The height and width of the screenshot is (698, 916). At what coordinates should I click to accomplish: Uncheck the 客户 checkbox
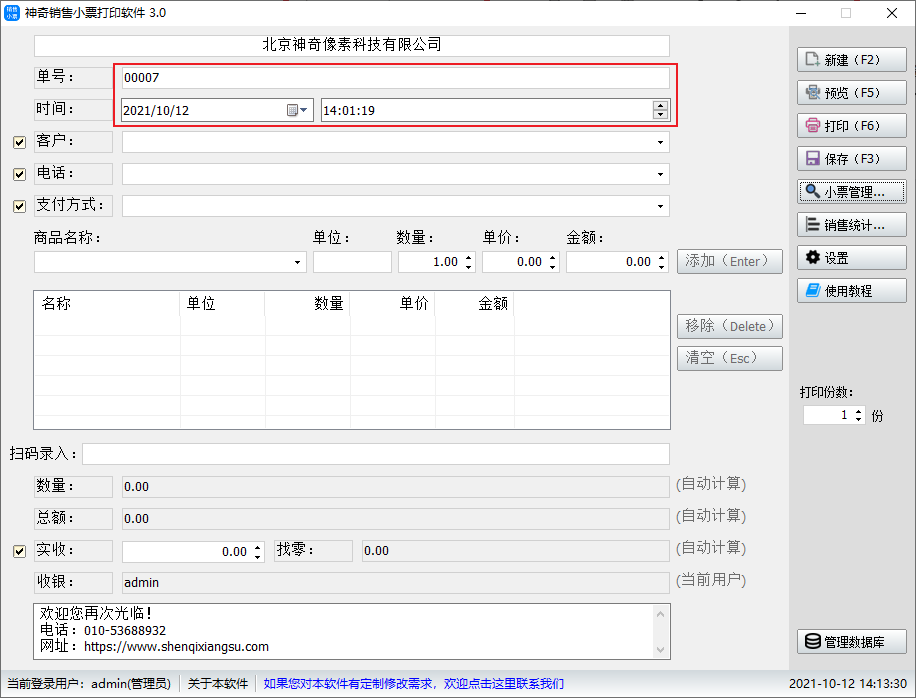click(19, 143)
